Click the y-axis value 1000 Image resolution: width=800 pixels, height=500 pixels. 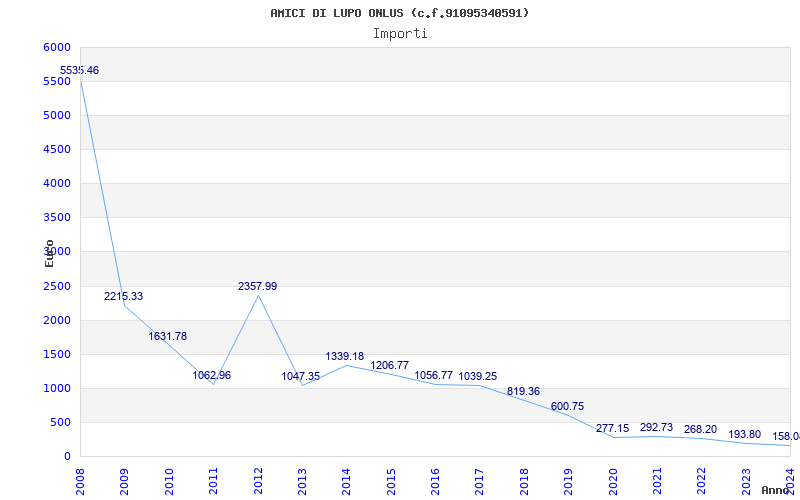pyautogui.click(x=57, y=388)
